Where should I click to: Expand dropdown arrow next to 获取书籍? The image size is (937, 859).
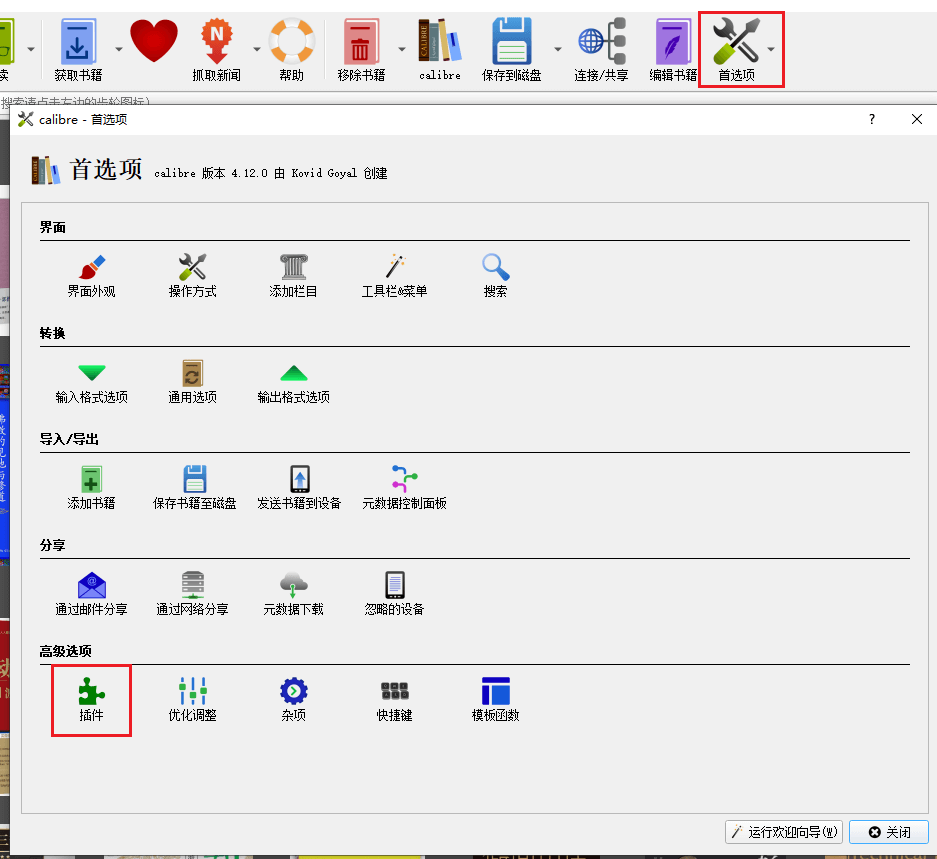tap(118, 49)
